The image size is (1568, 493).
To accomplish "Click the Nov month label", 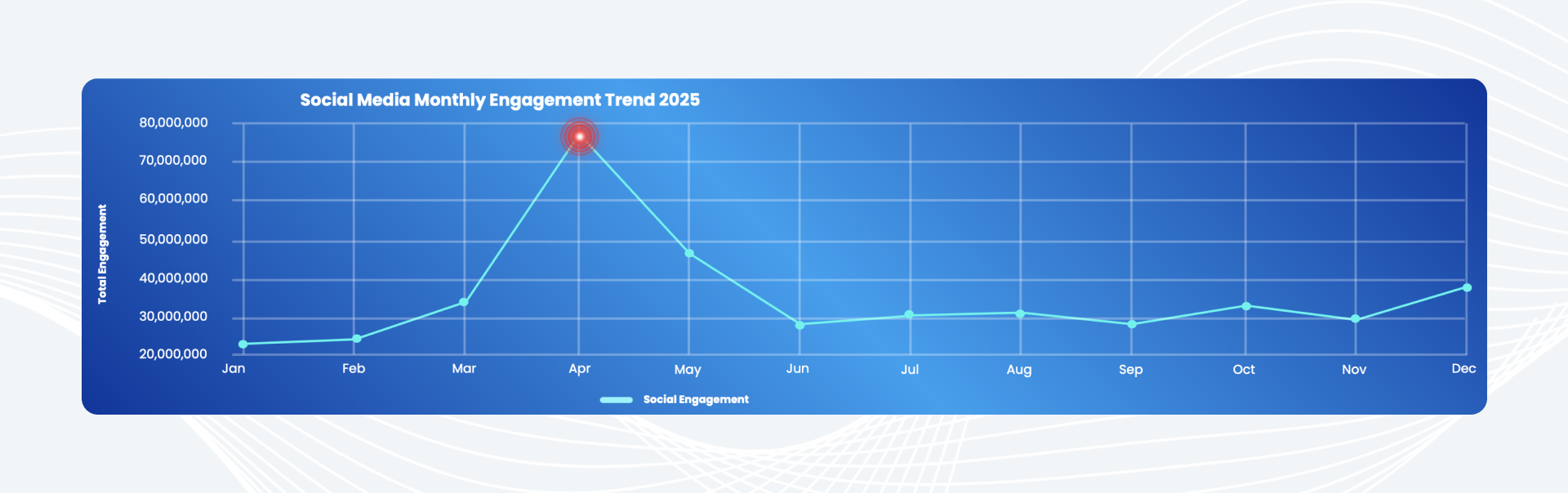I will point(1354,369).
